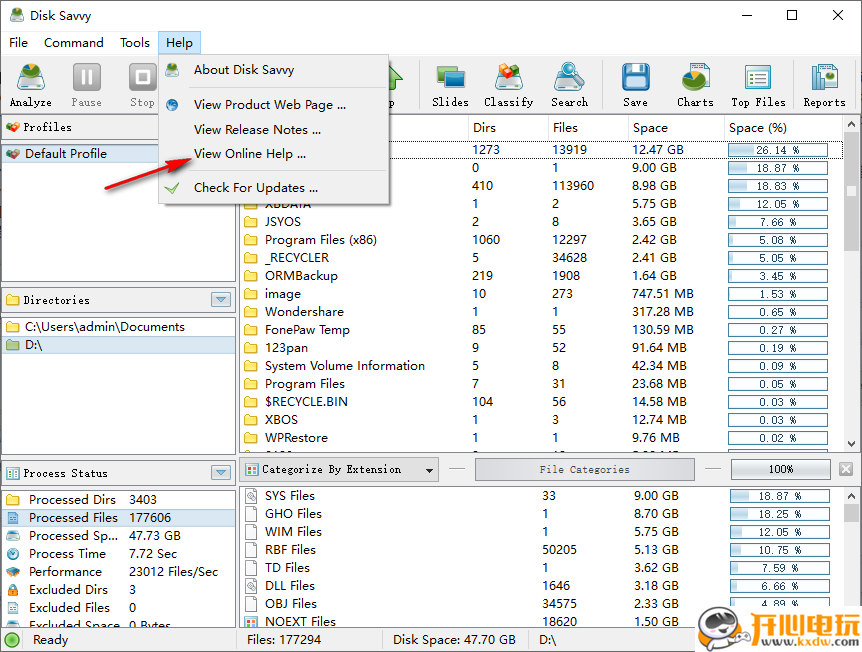862x652 pixels.
Task: Select the C:\Users\admin\Documents directory entry
Action: tap(104, 327)
